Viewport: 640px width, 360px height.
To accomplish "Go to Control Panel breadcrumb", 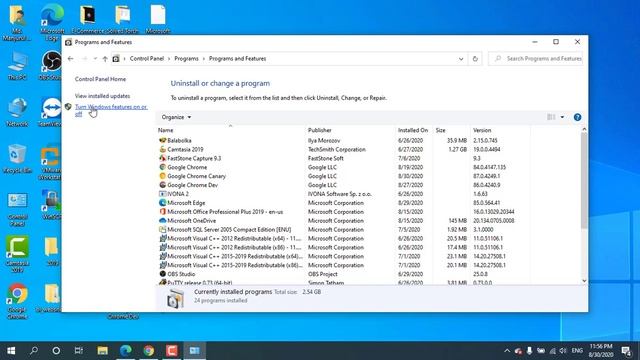I will click(x=147, y=59).
